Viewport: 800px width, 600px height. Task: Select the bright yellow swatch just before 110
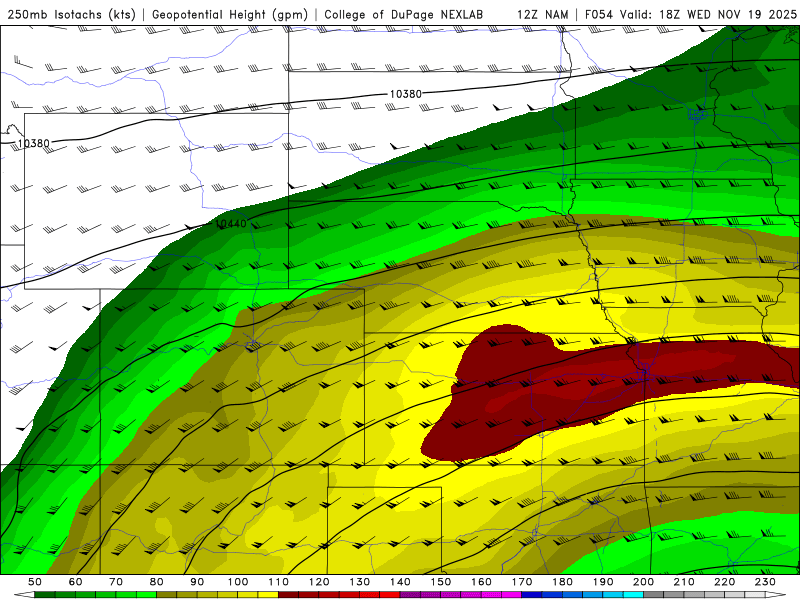[x=268, y=595]
